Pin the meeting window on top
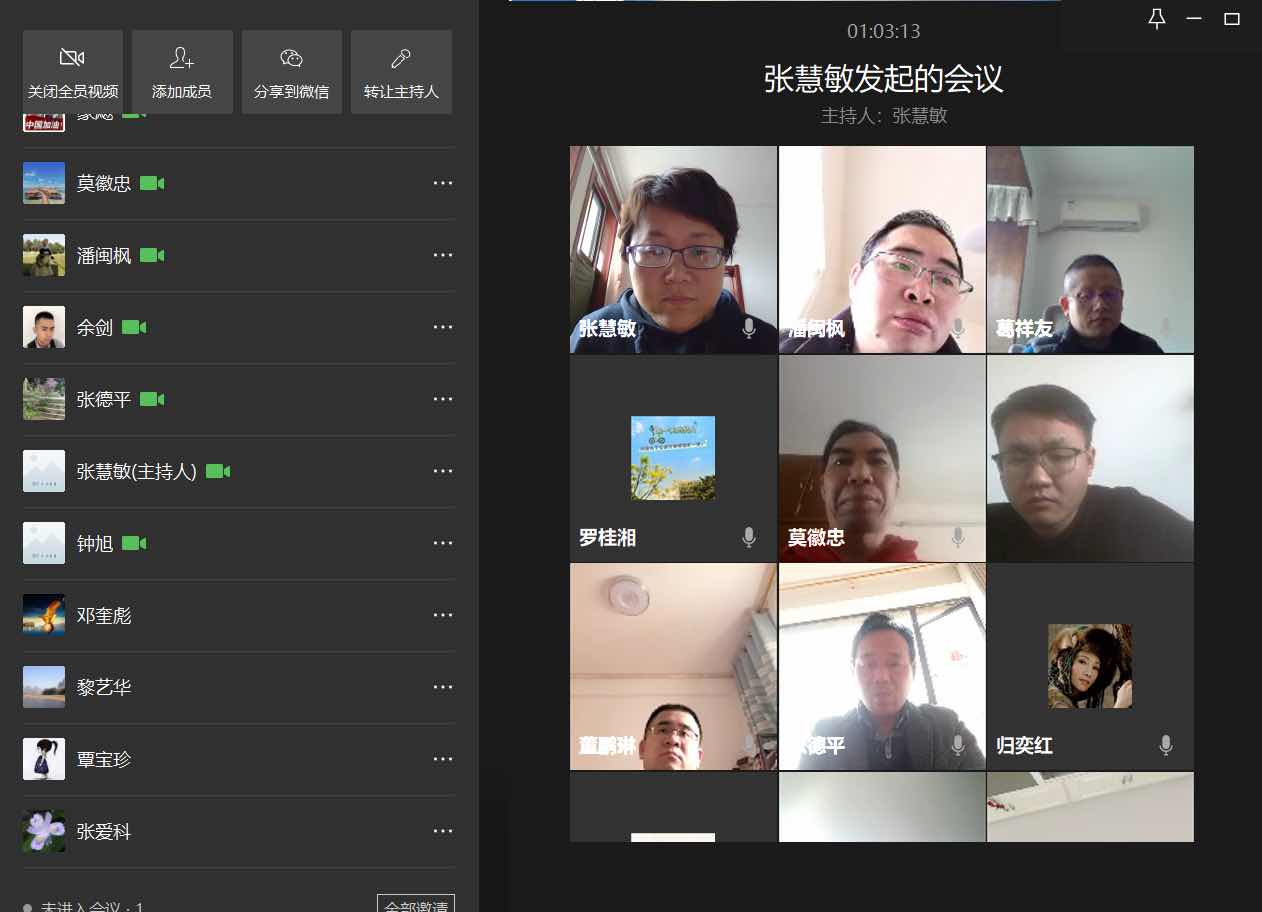Screen dimensions: 1262x912 1157,19
